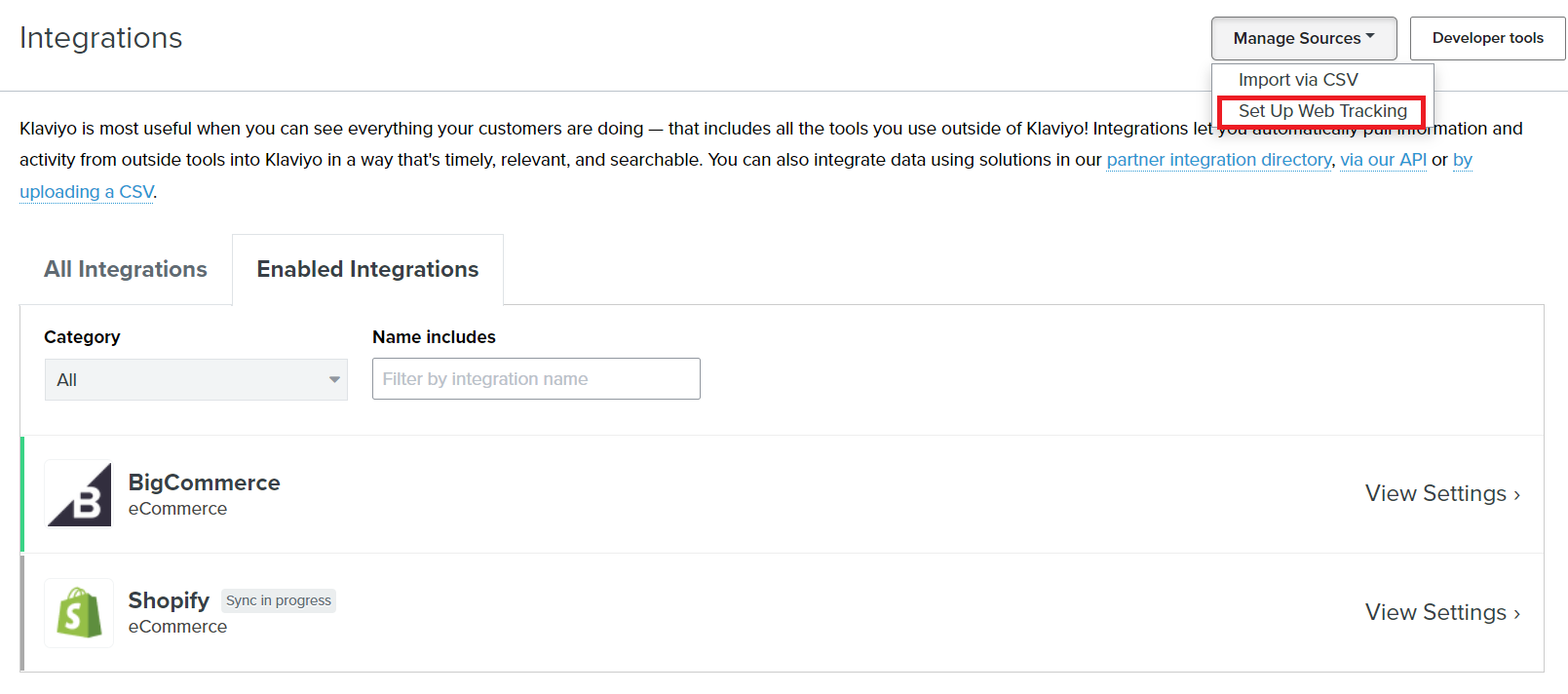Choose Import via CSV menu item
Image resolution: width=1568 pixels, height=694 pixels.
point(1298,80)
